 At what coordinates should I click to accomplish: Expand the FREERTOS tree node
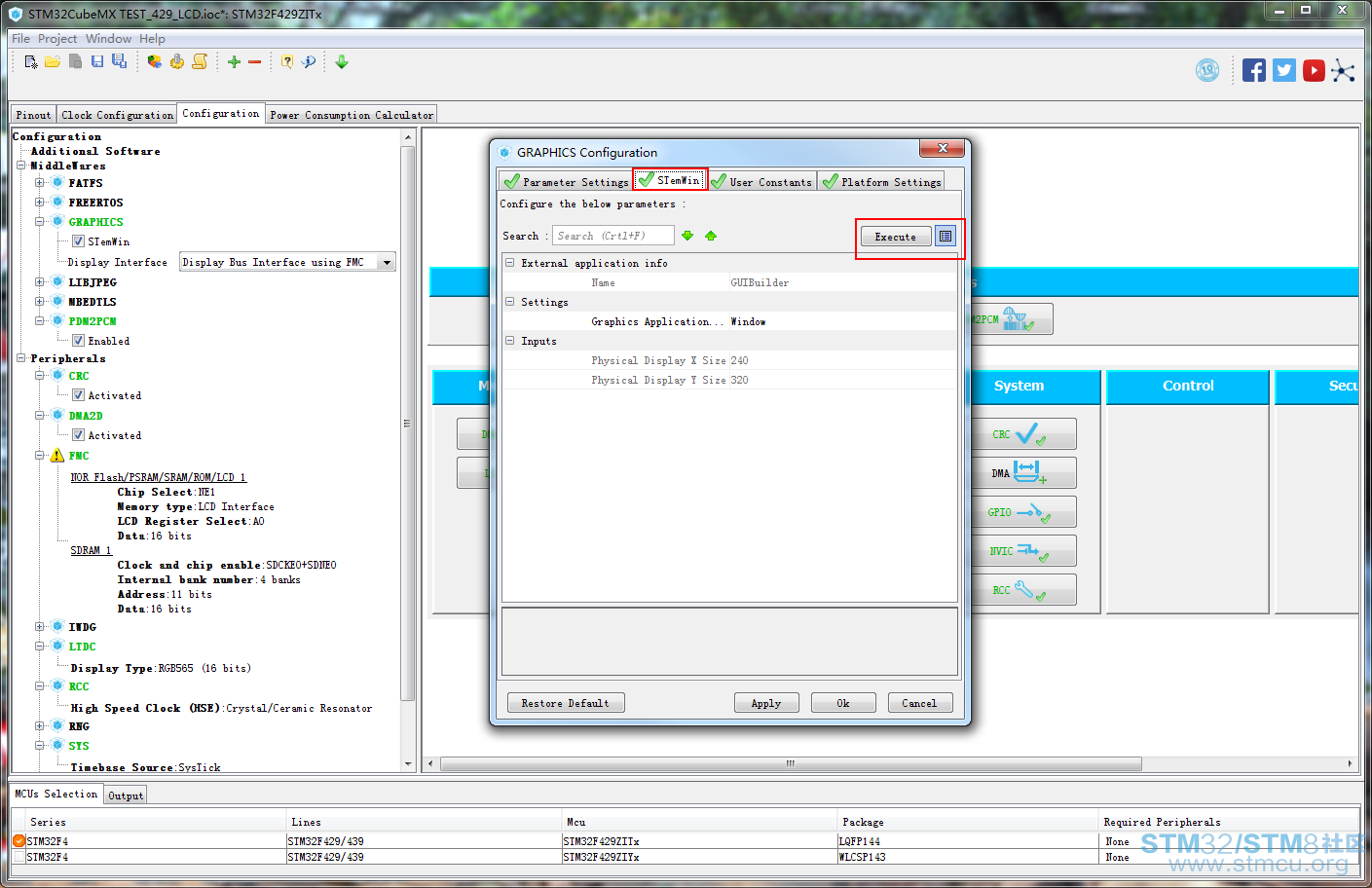click(40, 203)
